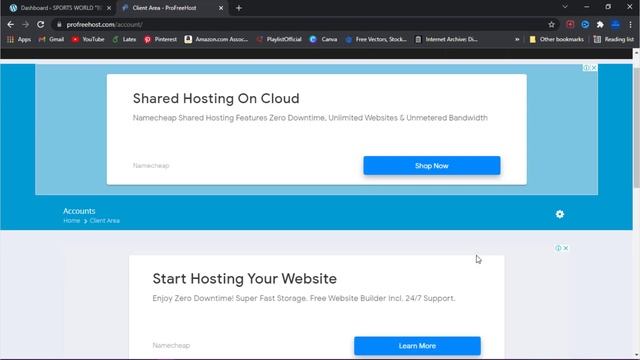Open the Extensions puzzle icon
Screen dimensions: 640x360
pyautogui.click(x=600, y=24)
